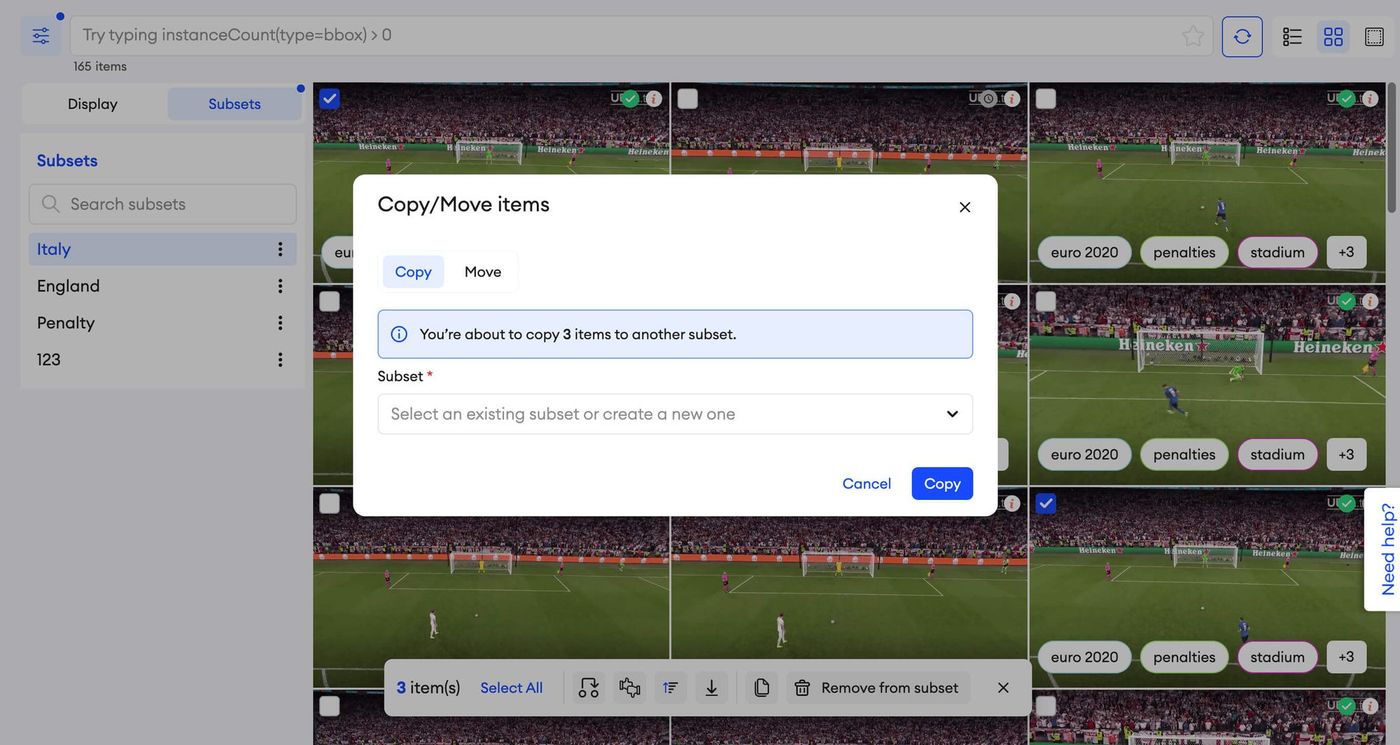
Task: Close the Copy/Move items dialog
Action: [965, 207]
